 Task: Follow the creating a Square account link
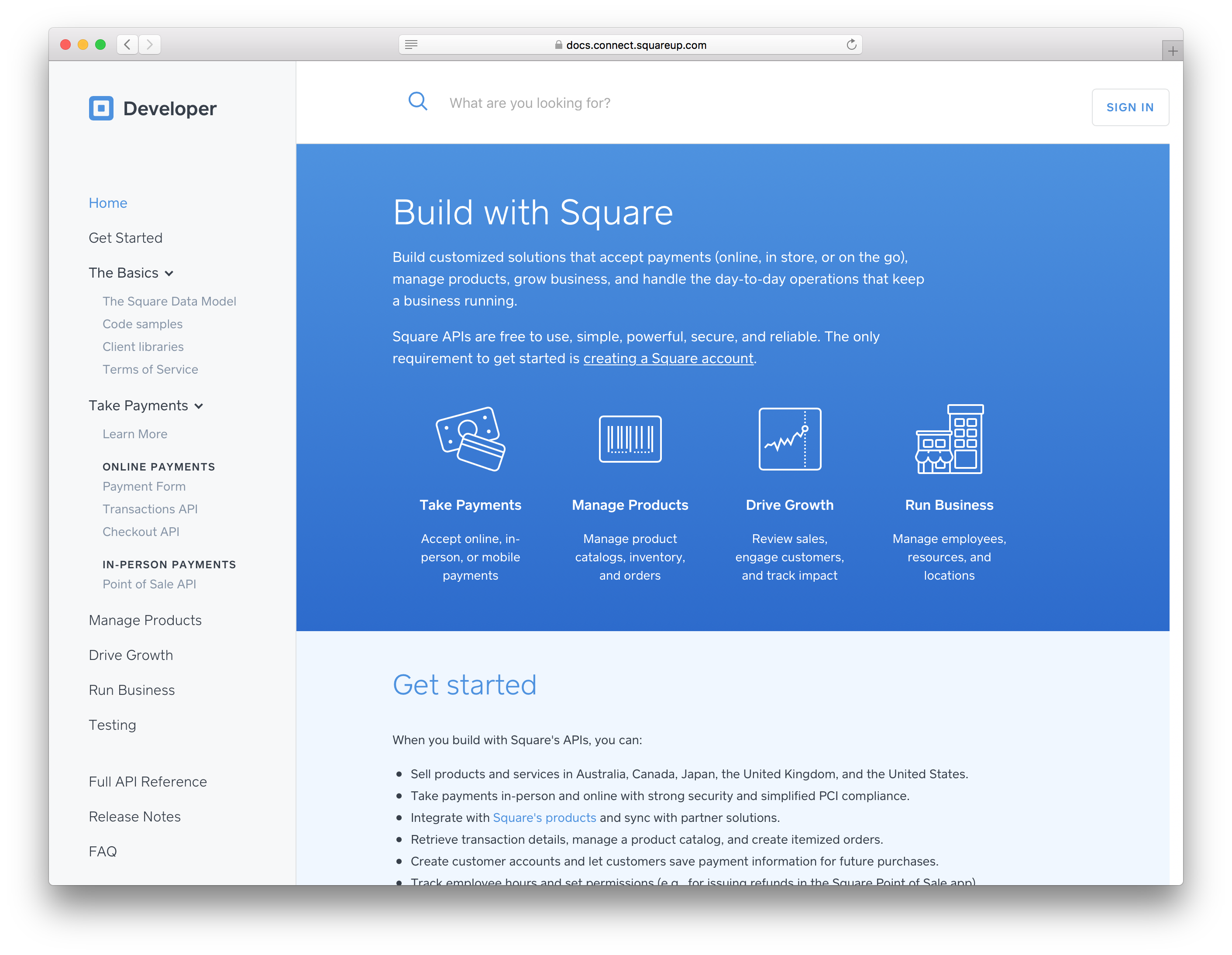[668, 358]
